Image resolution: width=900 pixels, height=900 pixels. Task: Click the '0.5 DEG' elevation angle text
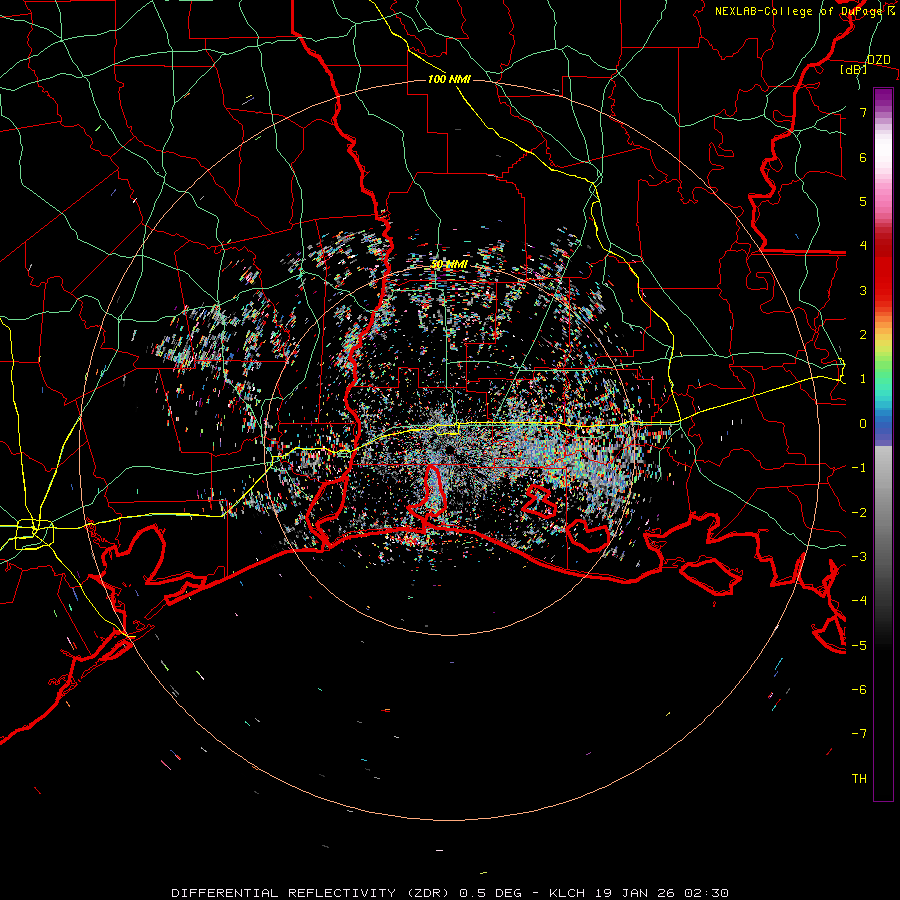coord(488,893)
